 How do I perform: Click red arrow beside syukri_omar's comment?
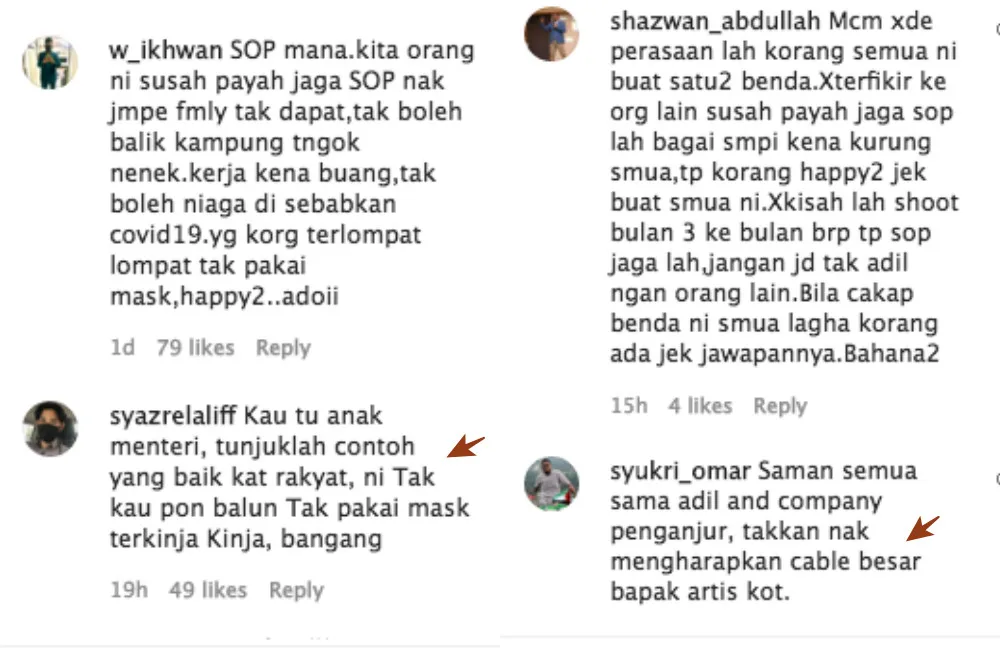tap(923, 528)
